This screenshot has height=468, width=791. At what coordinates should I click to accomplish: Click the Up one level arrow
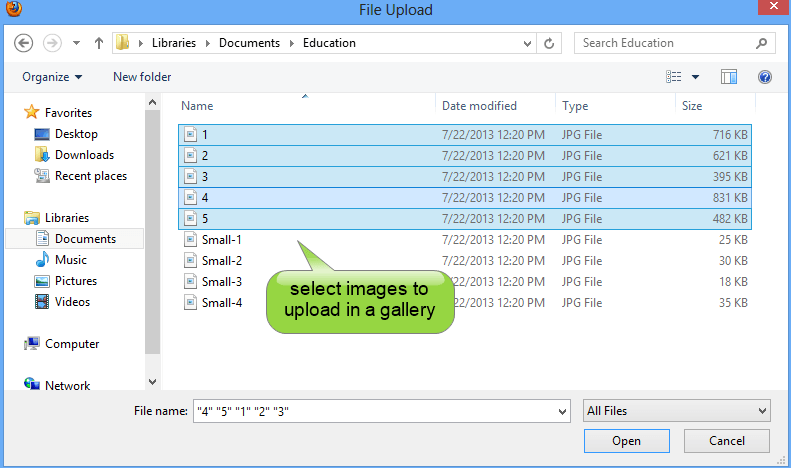pos(99,43)
